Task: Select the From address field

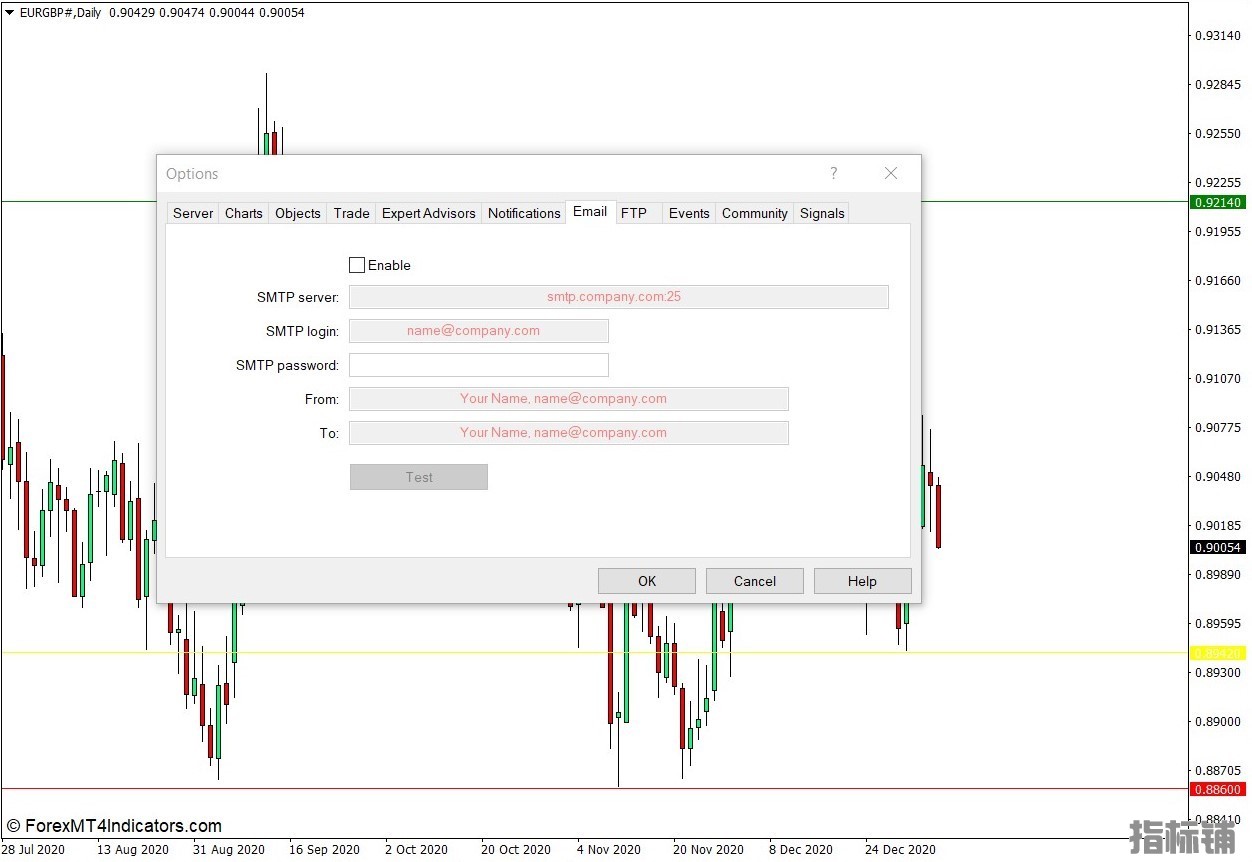Action: [x=568, y=399]
